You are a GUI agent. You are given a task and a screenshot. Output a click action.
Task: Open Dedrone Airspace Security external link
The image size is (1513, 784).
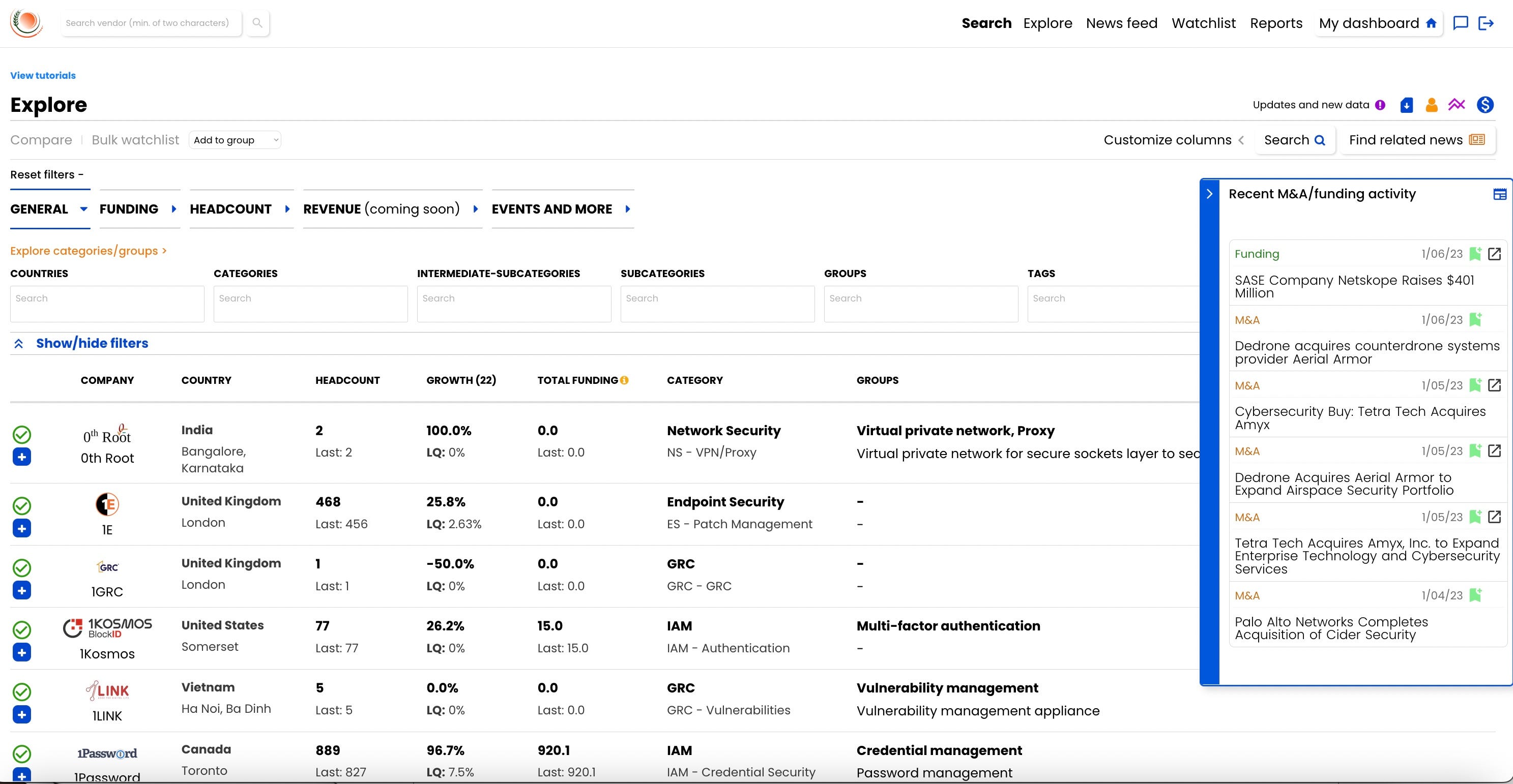(1494, 450)
